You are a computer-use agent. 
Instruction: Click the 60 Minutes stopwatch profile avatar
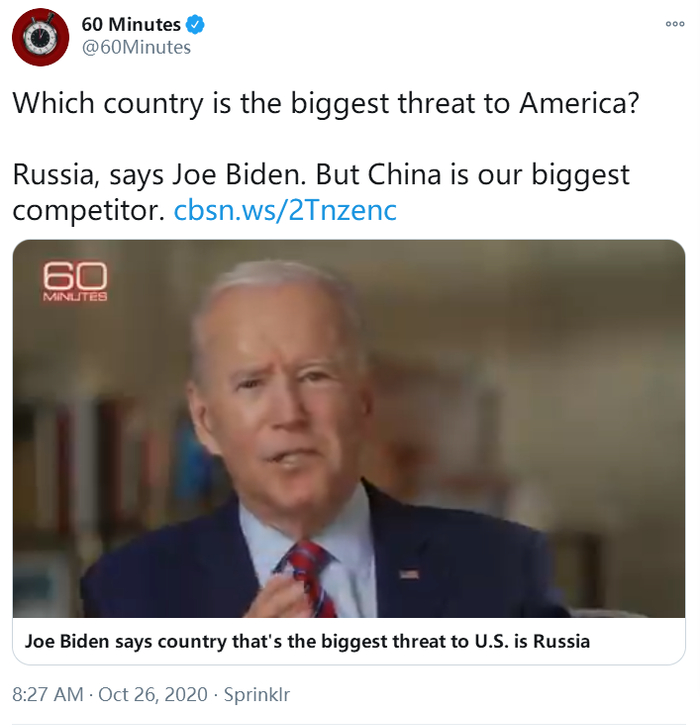click(40, 37)
